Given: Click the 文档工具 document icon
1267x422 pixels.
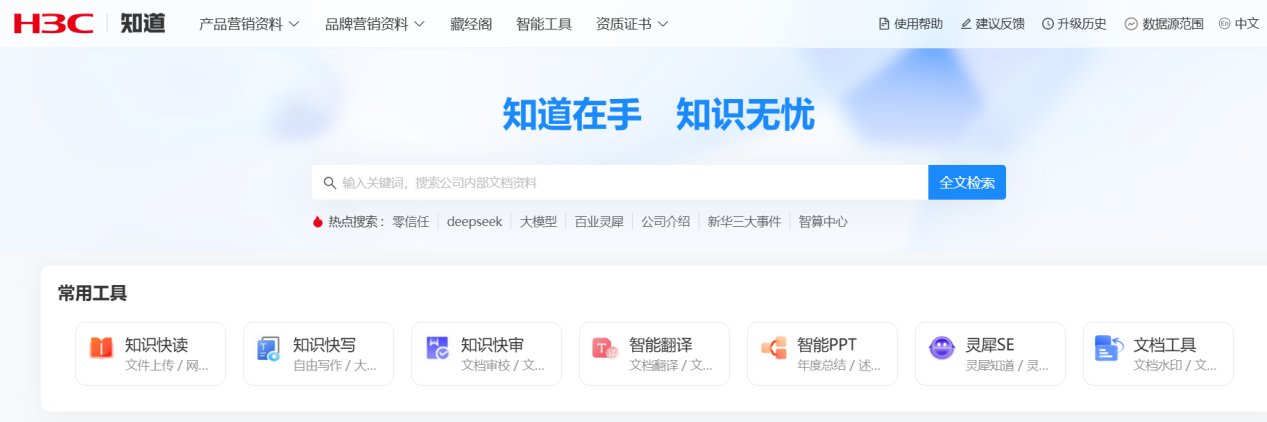Looking at the screenshot, I should pyautogui.click(x=1109, y=348).
